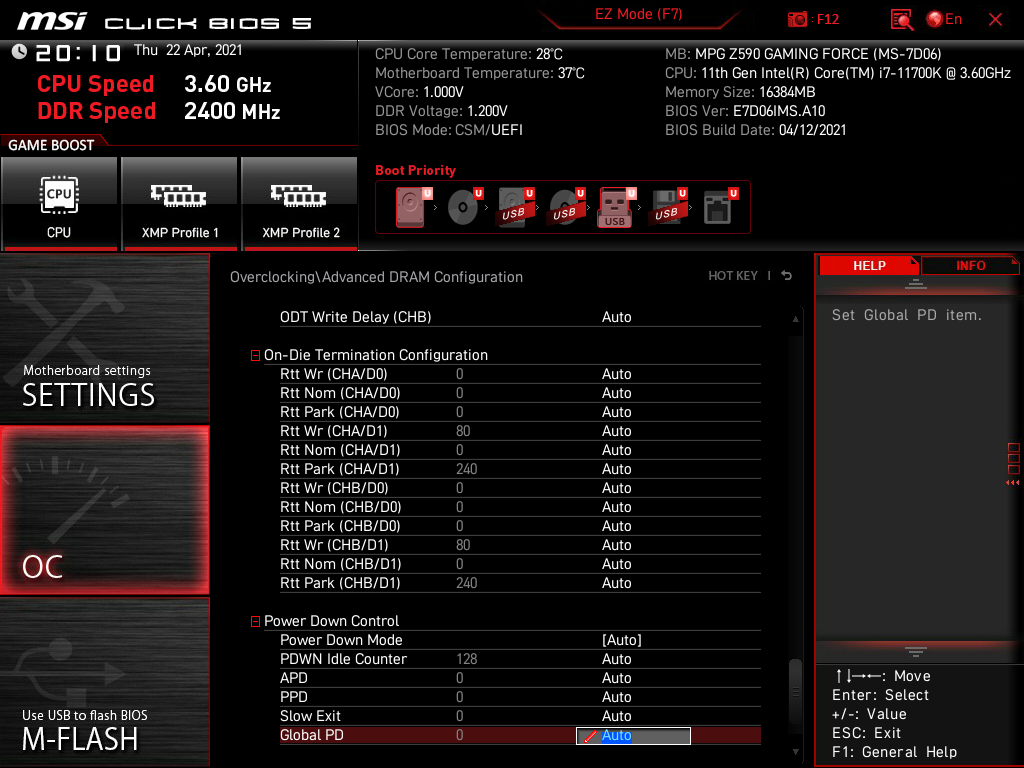This screenshot has height=768, width=1024.
Task: Select the optical disc boot priority icon
Action: tap(464, 206)
